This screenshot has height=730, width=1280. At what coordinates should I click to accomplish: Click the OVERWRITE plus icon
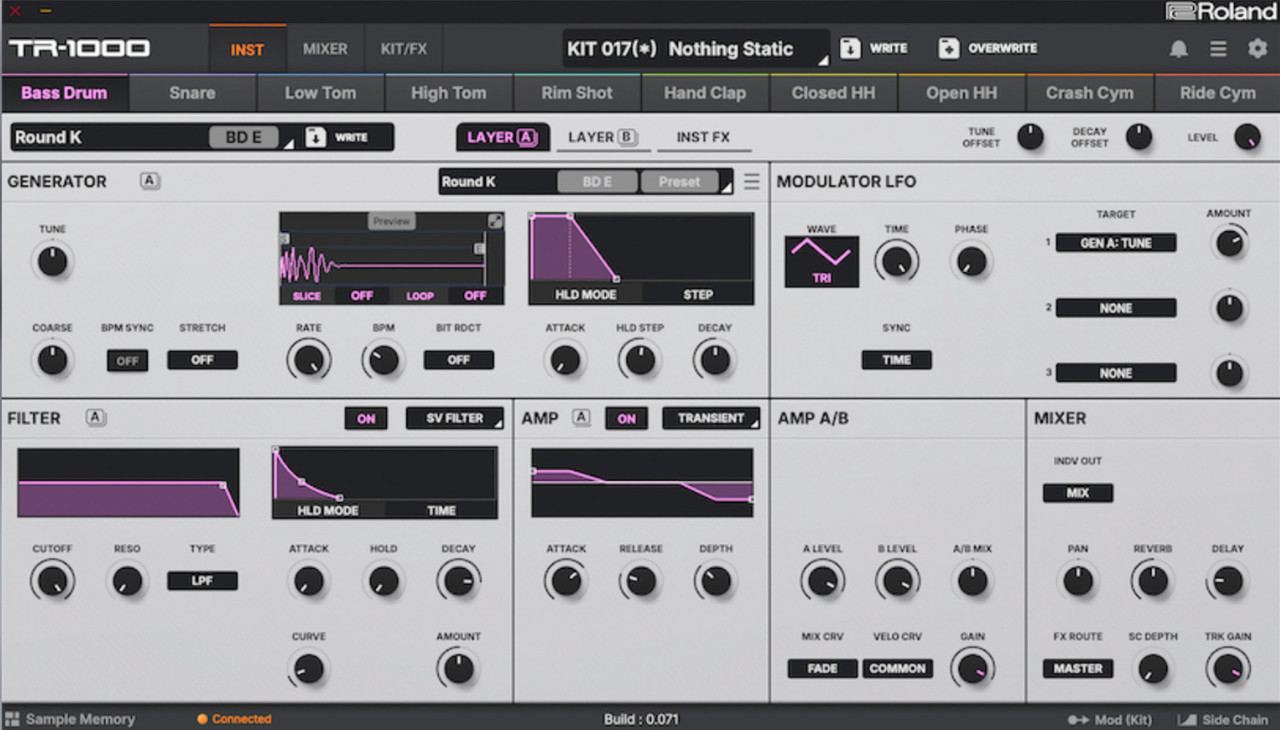[948, 48]
